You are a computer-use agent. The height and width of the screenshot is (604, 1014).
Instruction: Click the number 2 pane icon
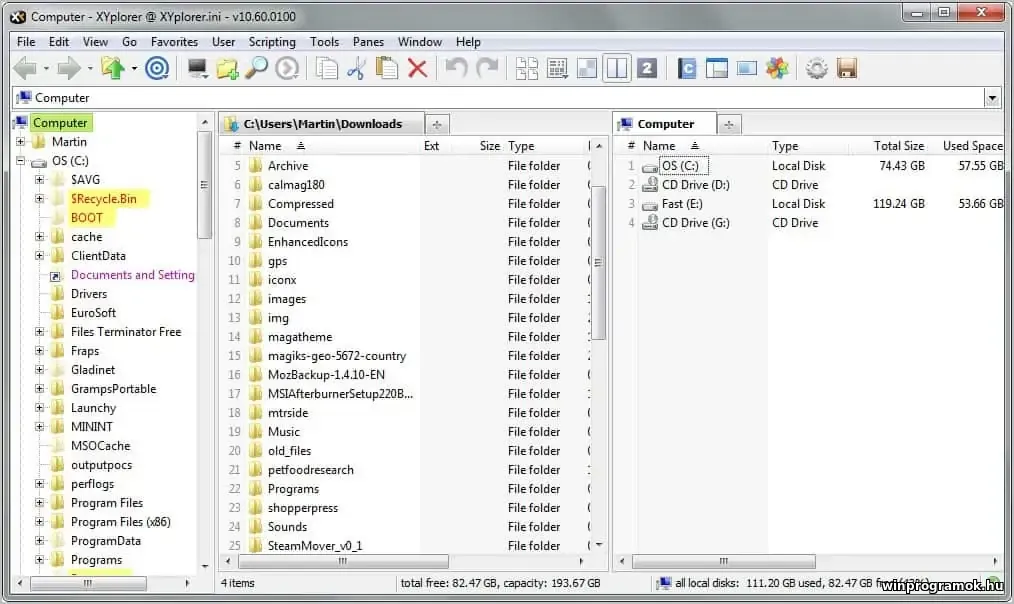tap(647, 68)
